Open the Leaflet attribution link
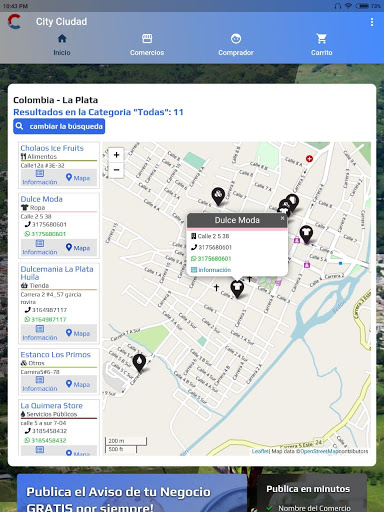This screenshot has height=512, width=384. (260, 451)
